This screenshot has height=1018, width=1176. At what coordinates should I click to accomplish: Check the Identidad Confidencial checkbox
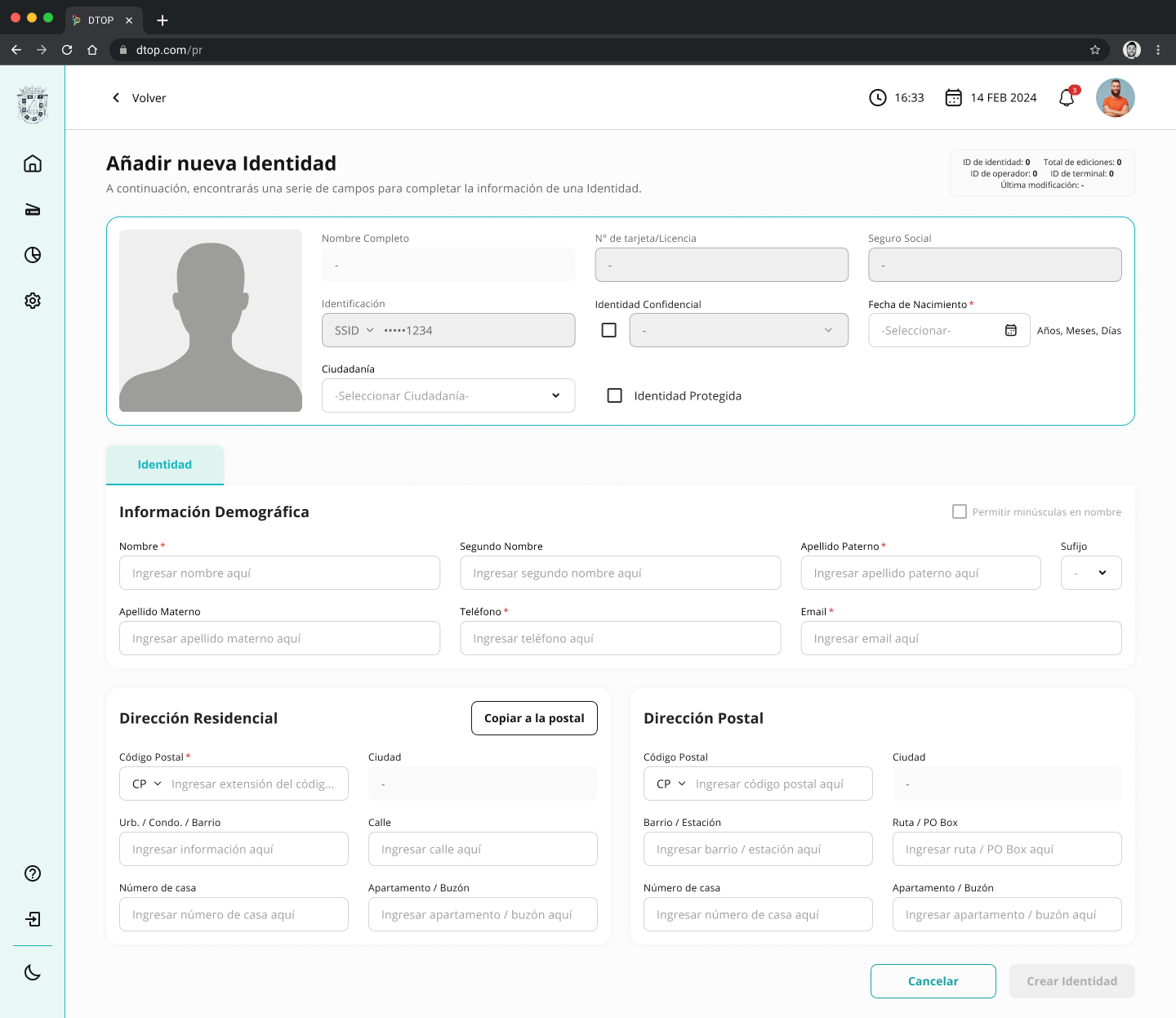(609, 330)
